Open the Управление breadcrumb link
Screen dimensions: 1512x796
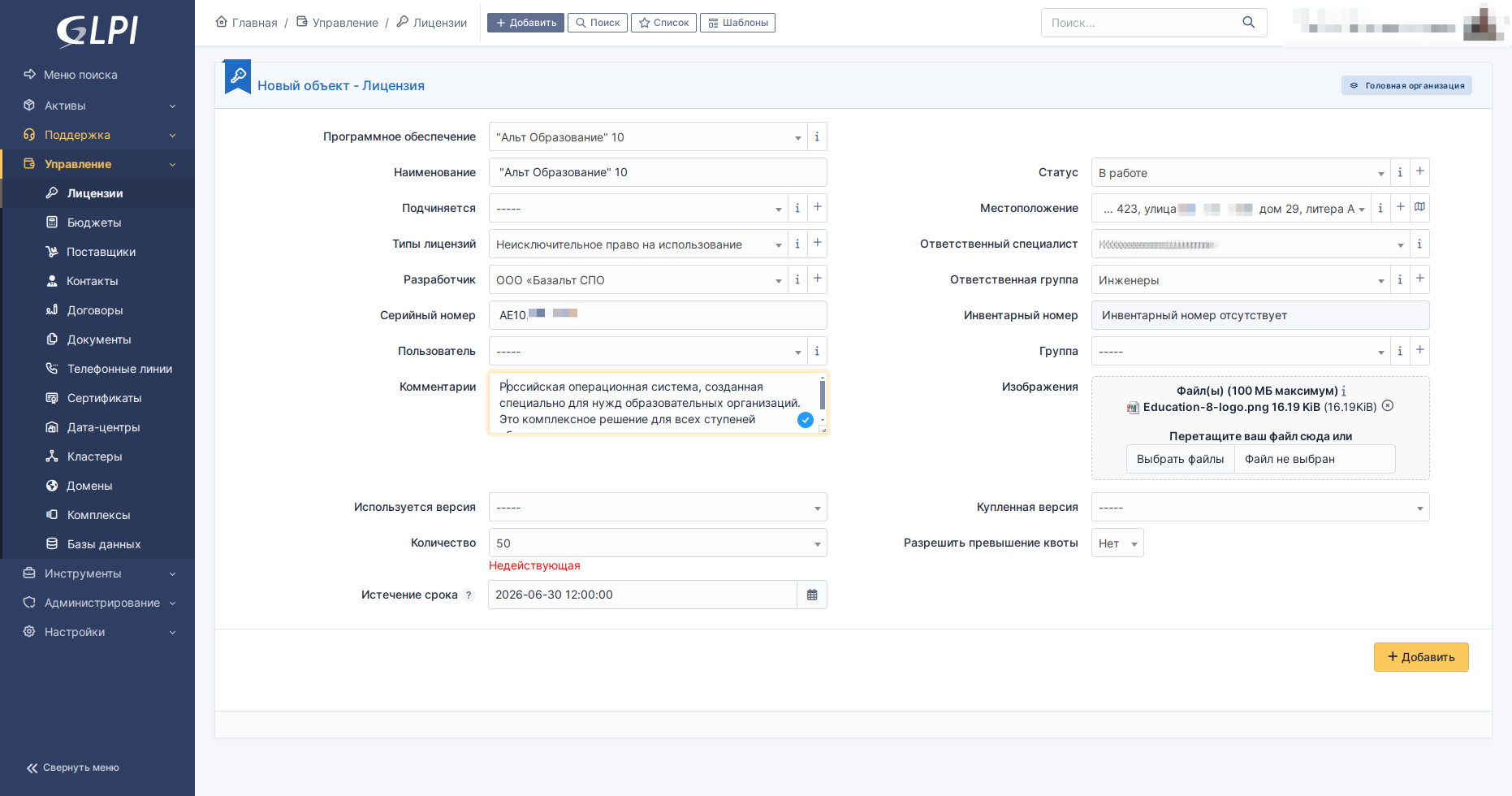[337, 23]
